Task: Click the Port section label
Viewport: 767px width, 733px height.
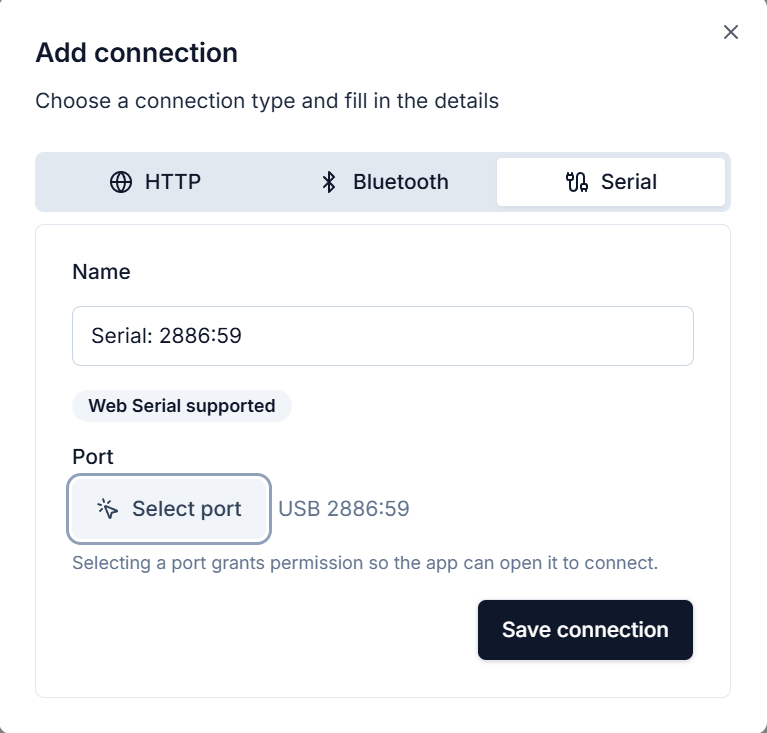Action: [x=93, y=456]
